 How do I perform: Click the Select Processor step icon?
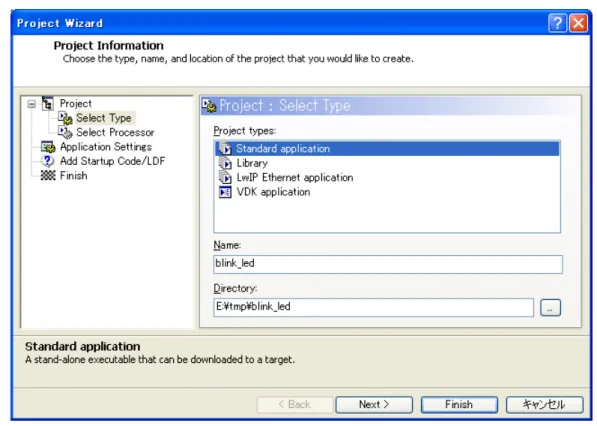click(65, 132)
